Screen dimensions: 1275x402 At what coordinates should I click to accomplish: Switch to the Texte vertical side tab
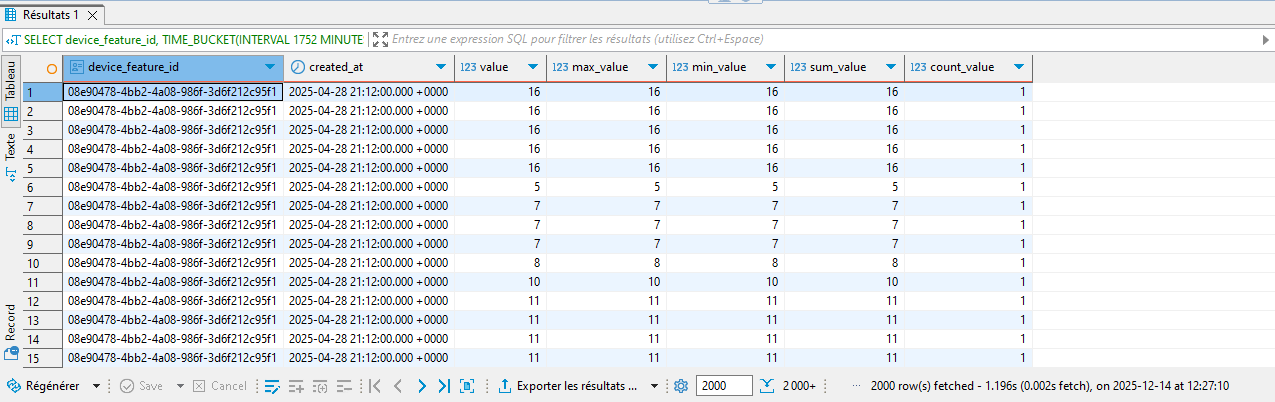point(11,158)
